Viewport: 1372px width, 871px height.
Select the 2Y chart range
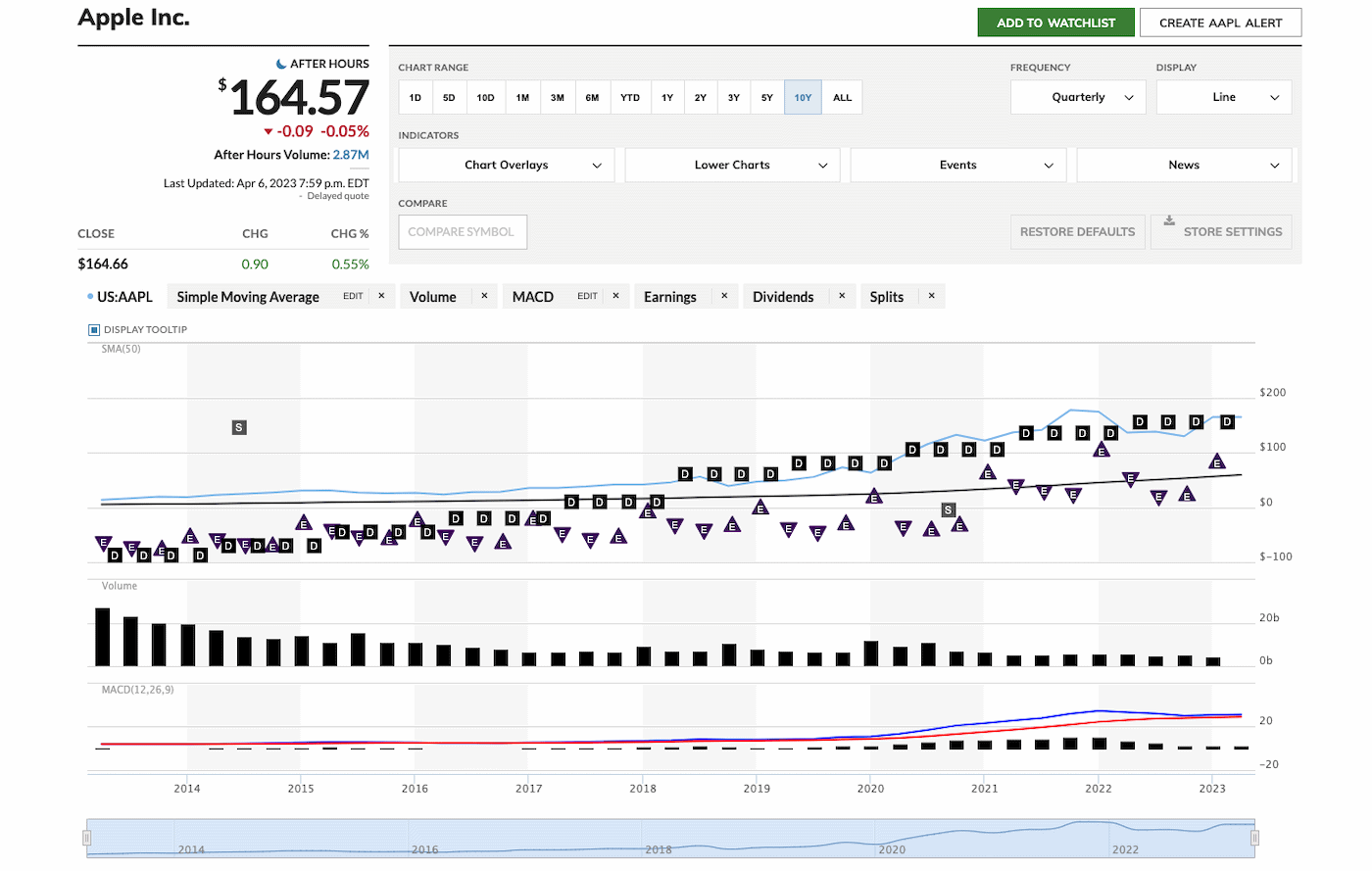[x=701, y=97]
